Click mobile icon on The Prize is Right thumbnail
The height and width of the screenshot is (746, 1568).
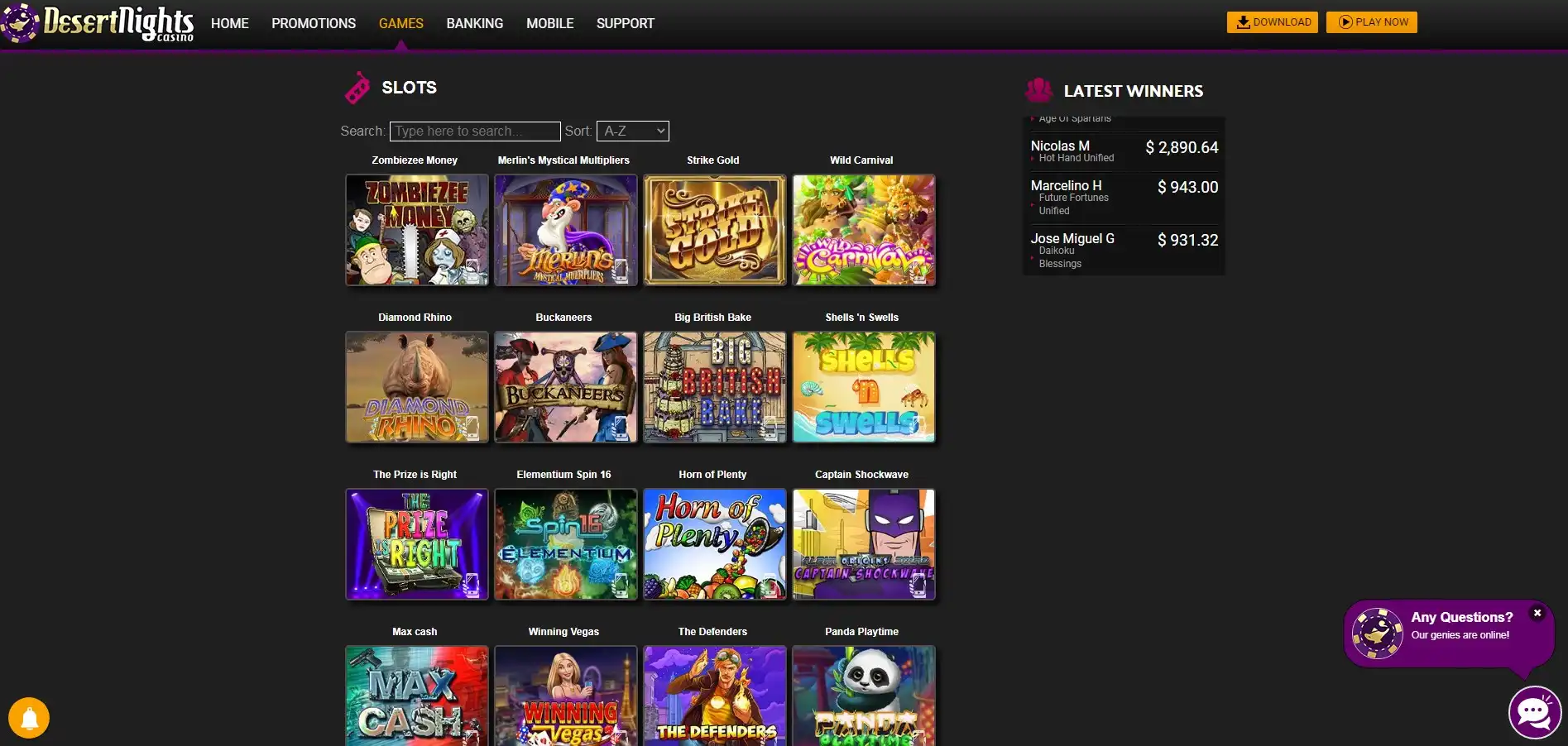point(472,584)
